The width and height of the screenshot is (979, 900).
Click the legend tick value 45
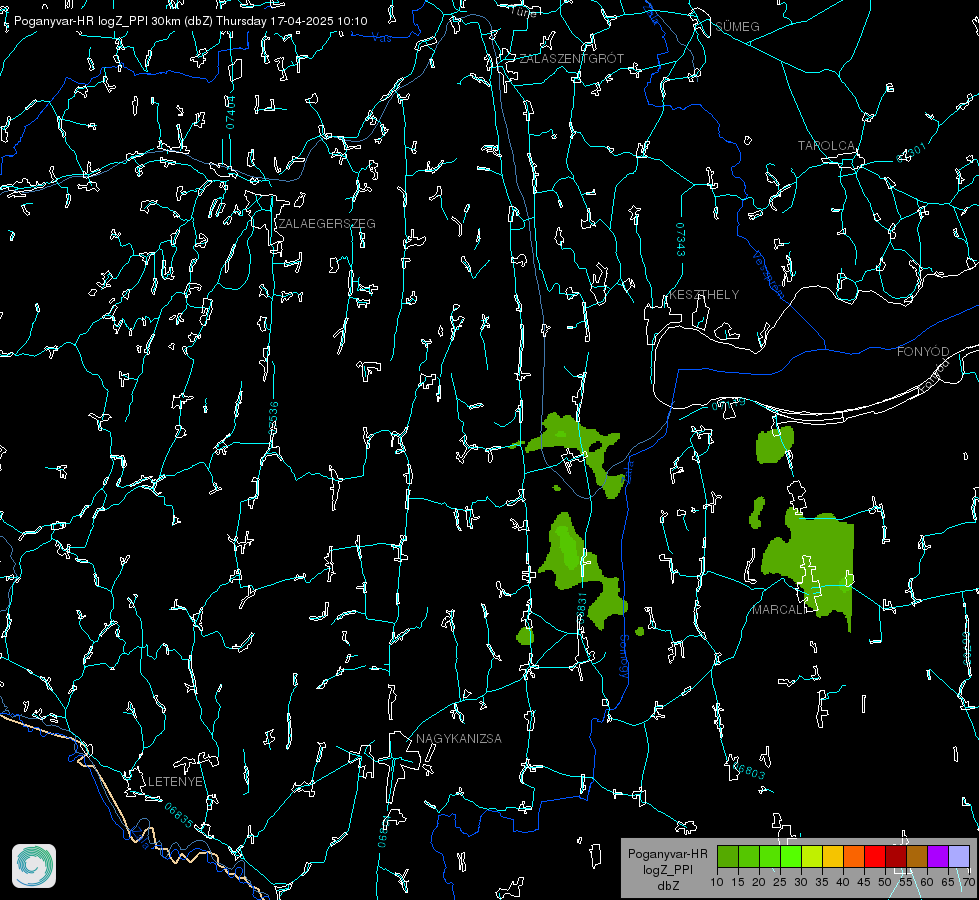tap(864, 882)
